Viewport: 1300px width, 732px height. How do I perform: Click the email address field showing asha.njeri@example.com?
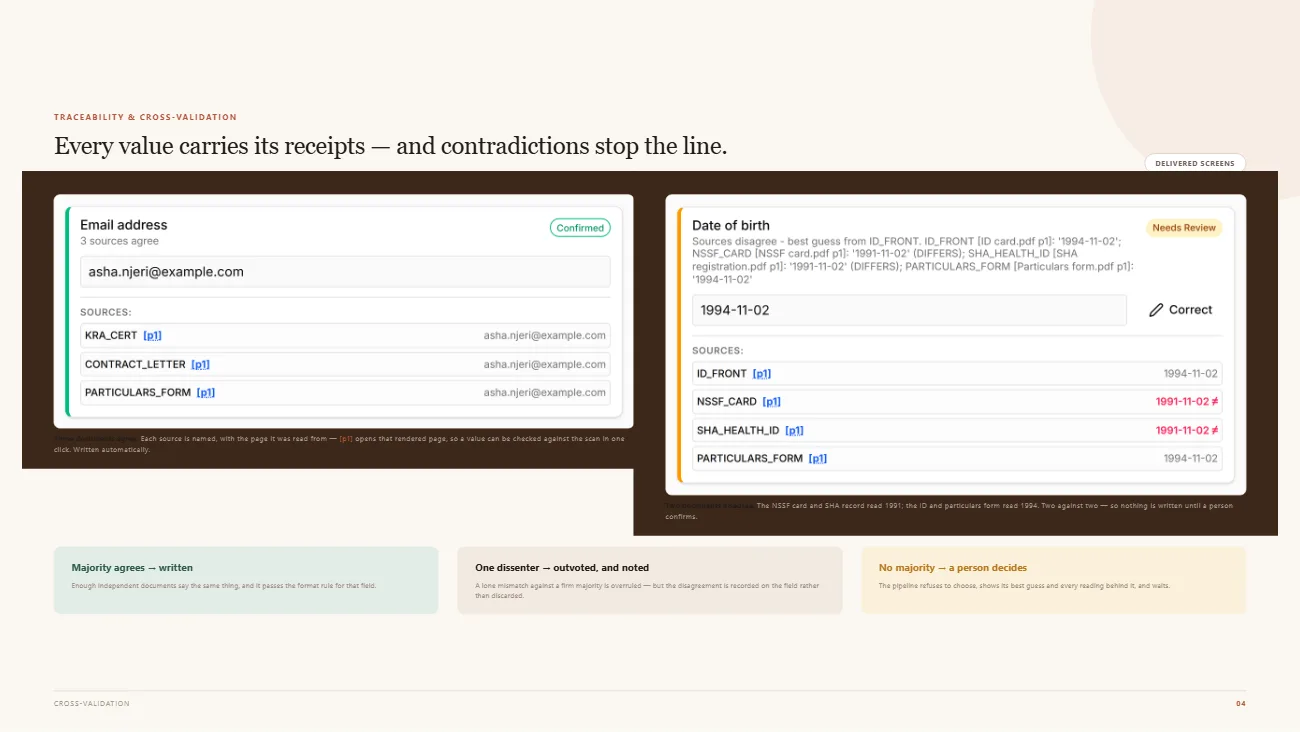point(345,272)
